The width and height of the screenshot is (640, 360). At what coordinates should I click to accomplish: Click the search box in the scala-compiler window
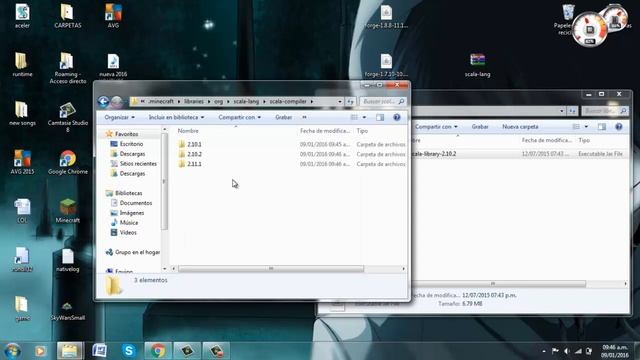382,102
